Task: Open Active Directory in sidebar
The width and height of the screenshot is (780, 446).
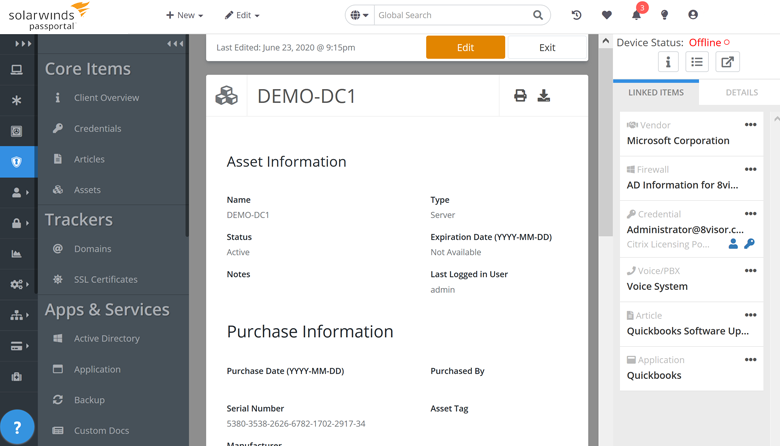Action: 106,339
